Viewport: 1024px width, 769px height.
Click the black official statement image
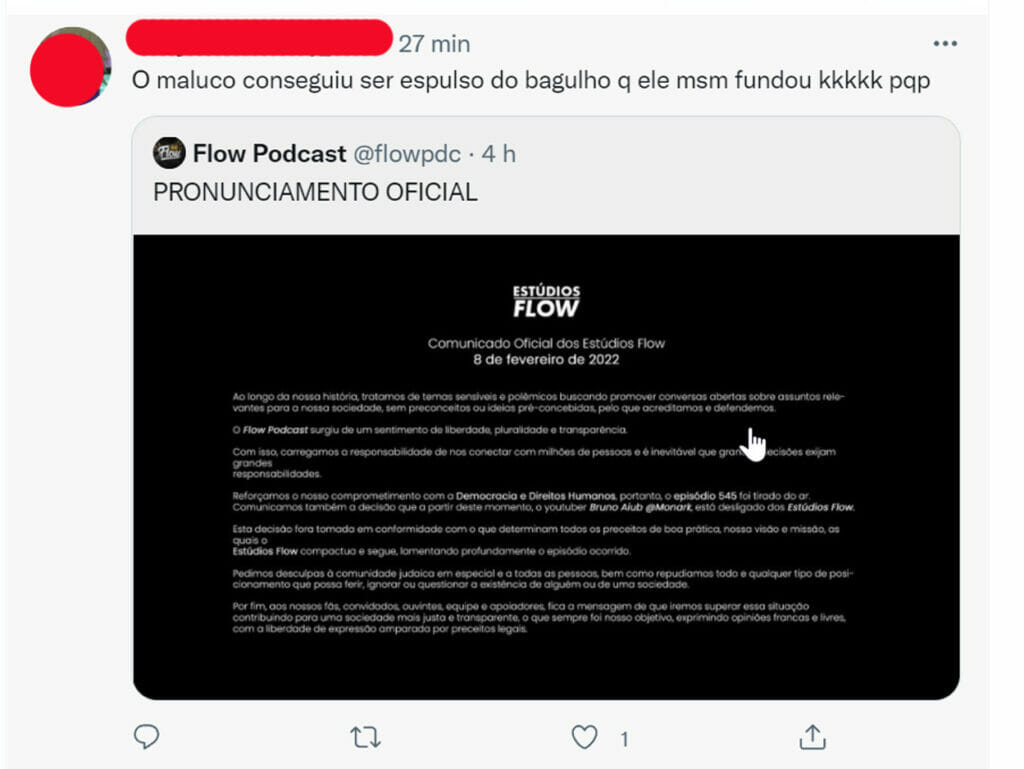[x=547, y=467]
